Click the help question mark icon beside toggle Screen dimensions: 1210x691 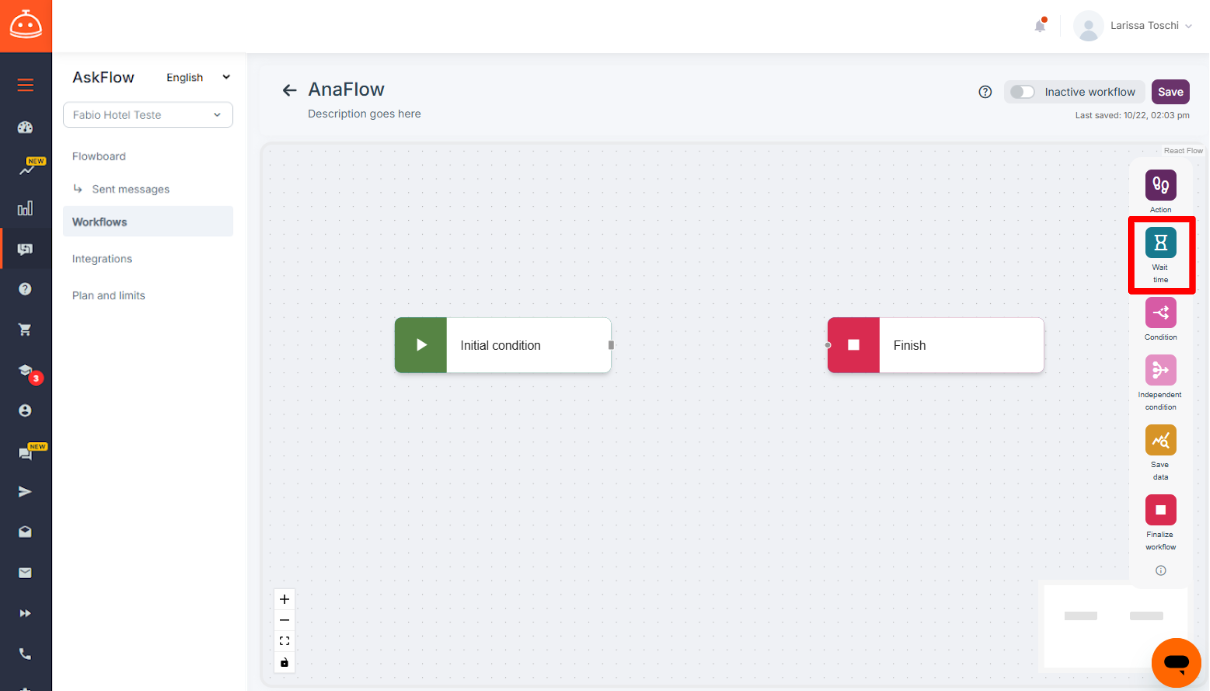(985, 92)
